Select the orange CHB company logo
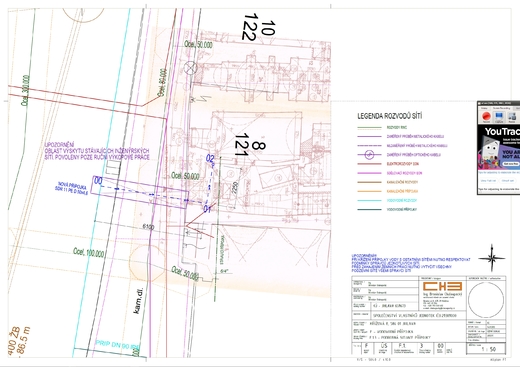The image size is (520, 367). click(442, 286)
